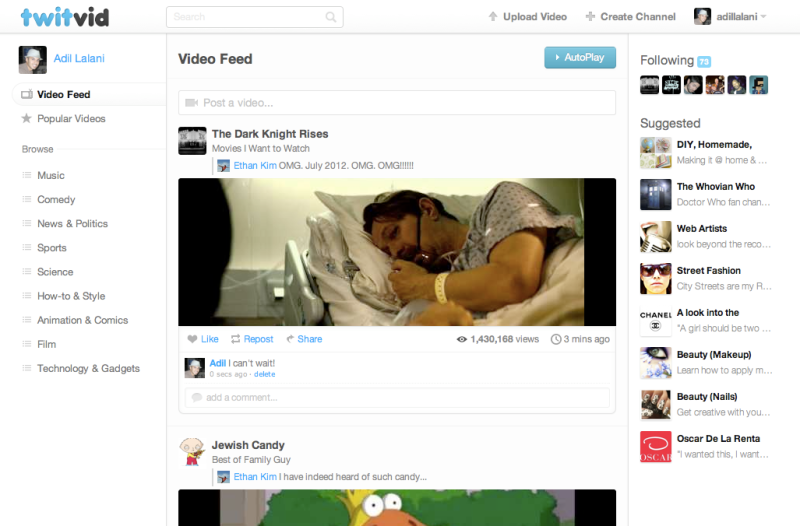
Task: Open The Dark Knight Rises title
Action: 270,134
